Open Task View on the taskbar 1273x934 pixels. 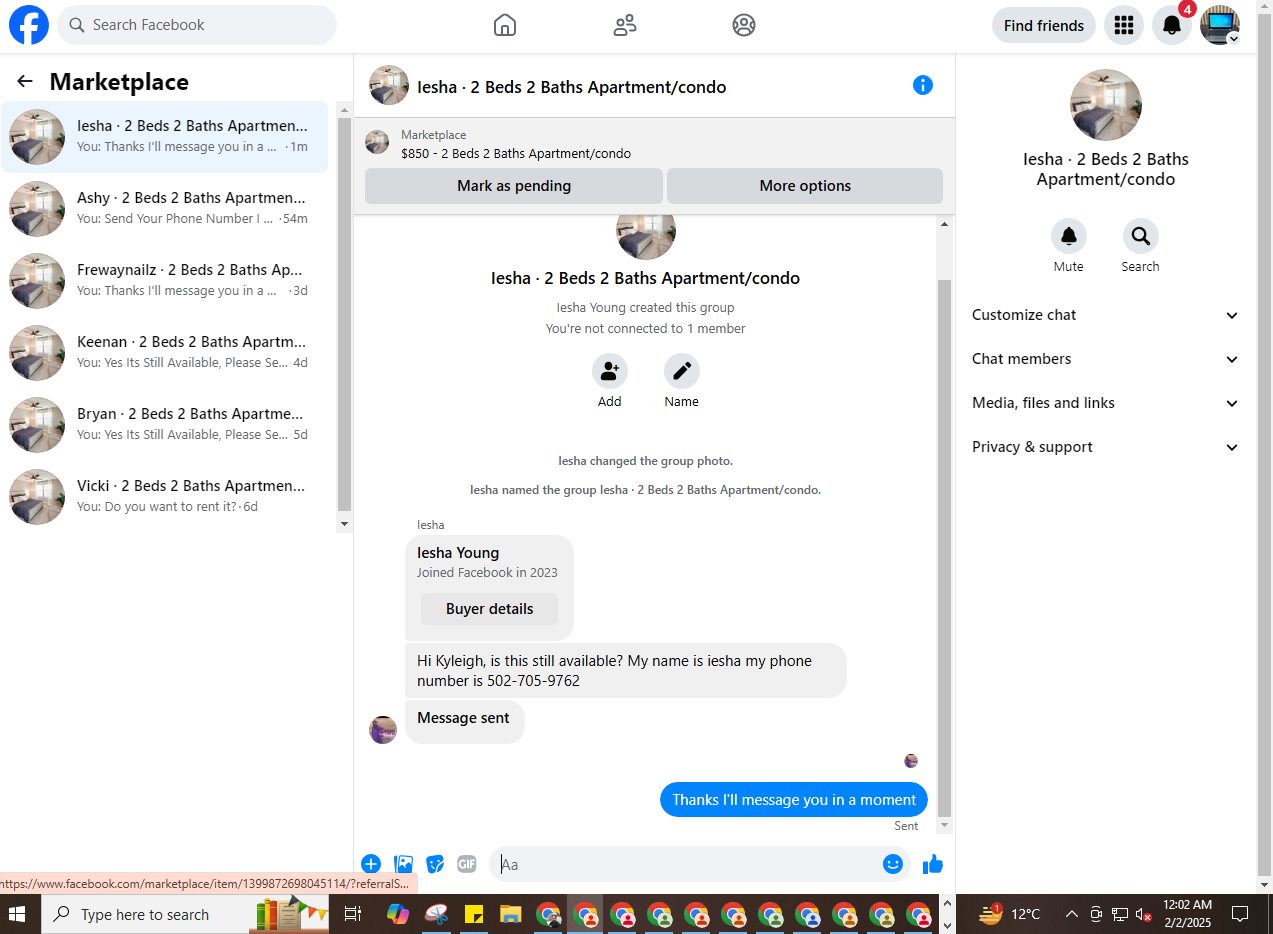pyautogui.click(x=352, y=914)
